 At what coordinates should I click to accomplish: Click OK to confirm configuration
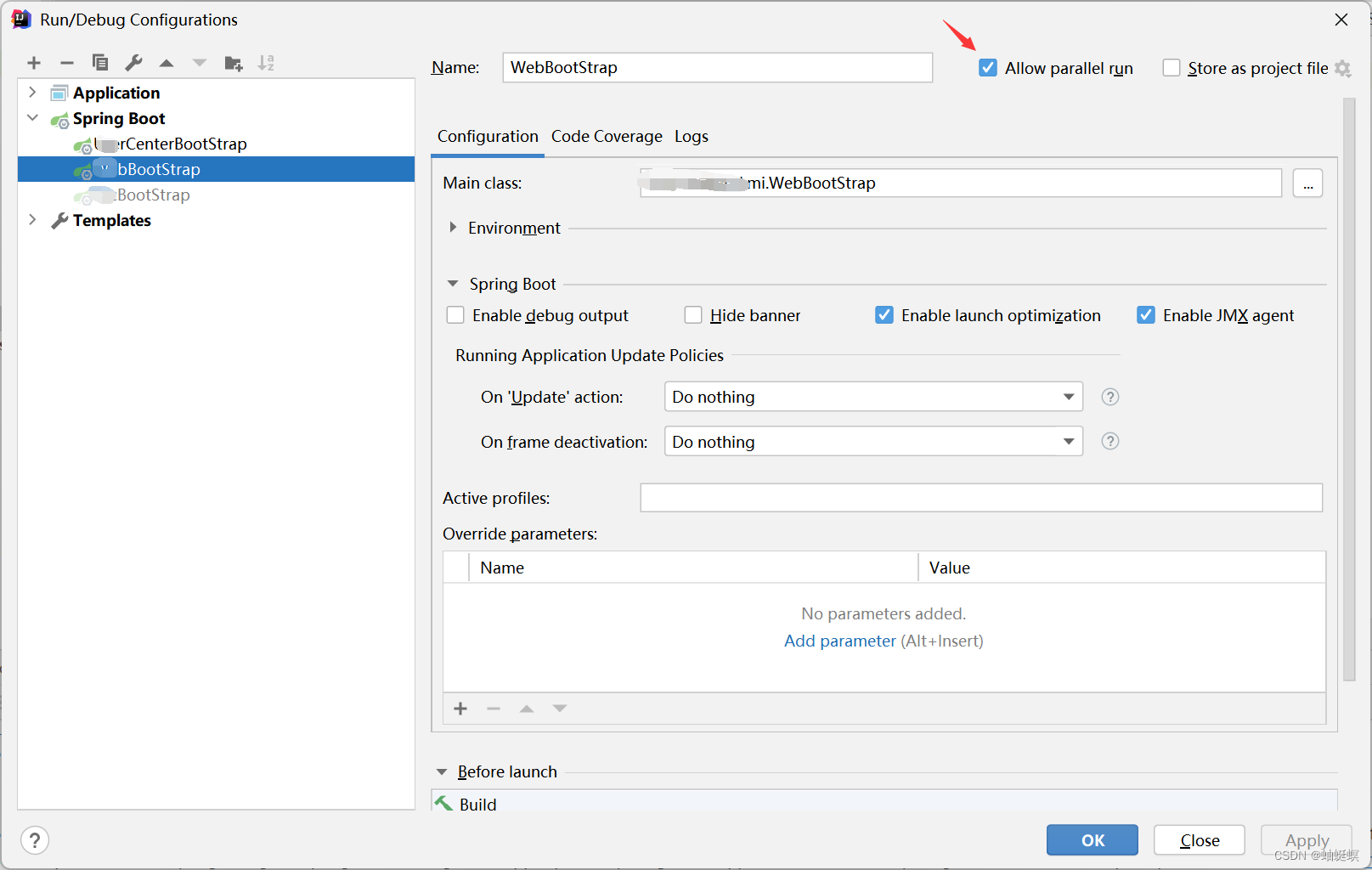pyautogui.click(x=1093, y=840)
